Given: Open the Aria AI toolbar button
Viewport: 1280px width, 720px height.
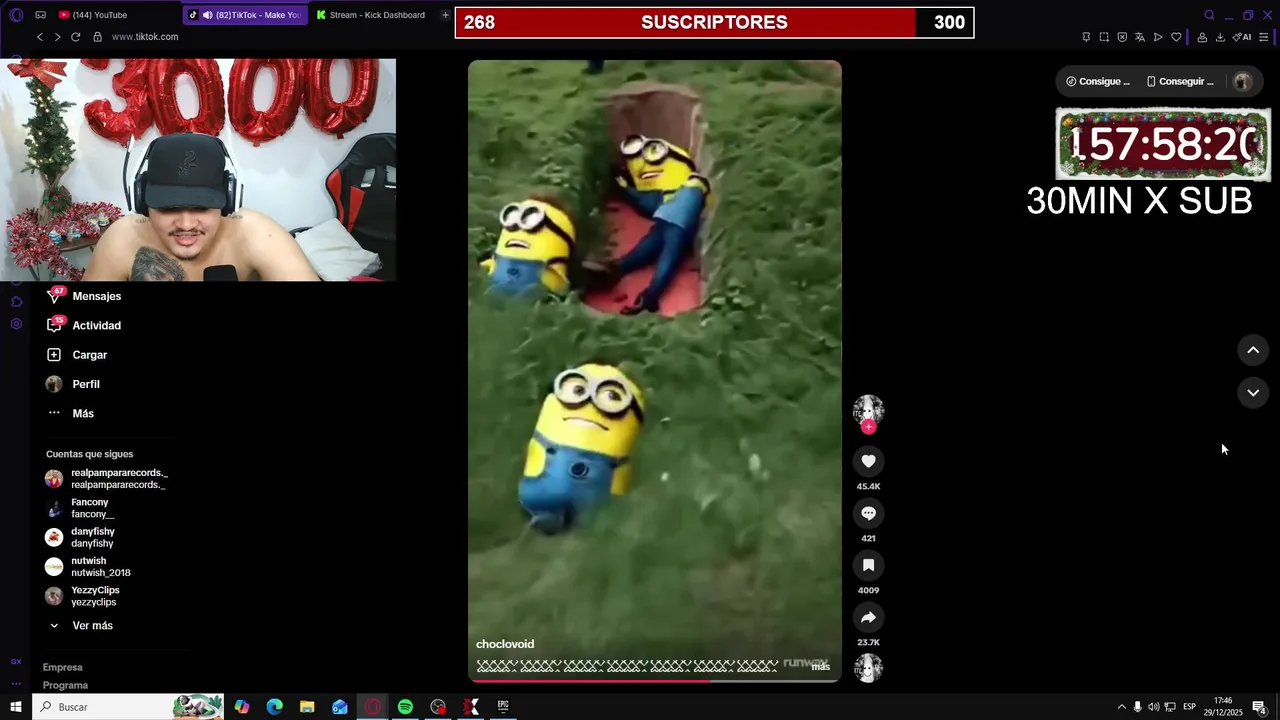Looking at the screenshot, I should coord(1242,37).
